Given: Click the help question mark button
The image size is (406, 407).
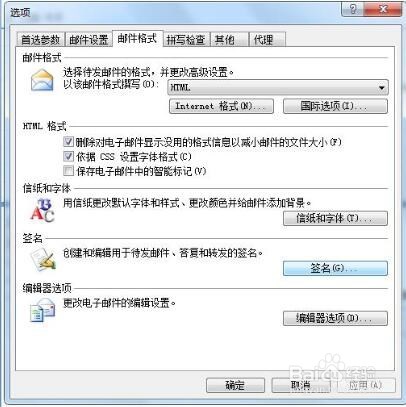Looking at the screenshot, I should pos(353,9).
